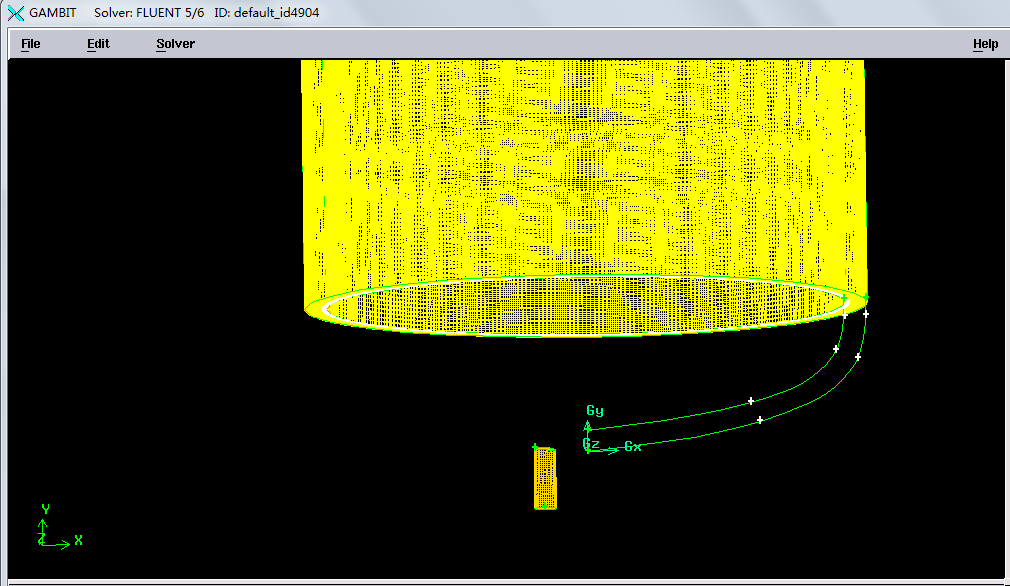This screenshot has width=1010, height=586.
Task: Click the GAMBIT application icon in title bar
Action: tap(15, 13)
